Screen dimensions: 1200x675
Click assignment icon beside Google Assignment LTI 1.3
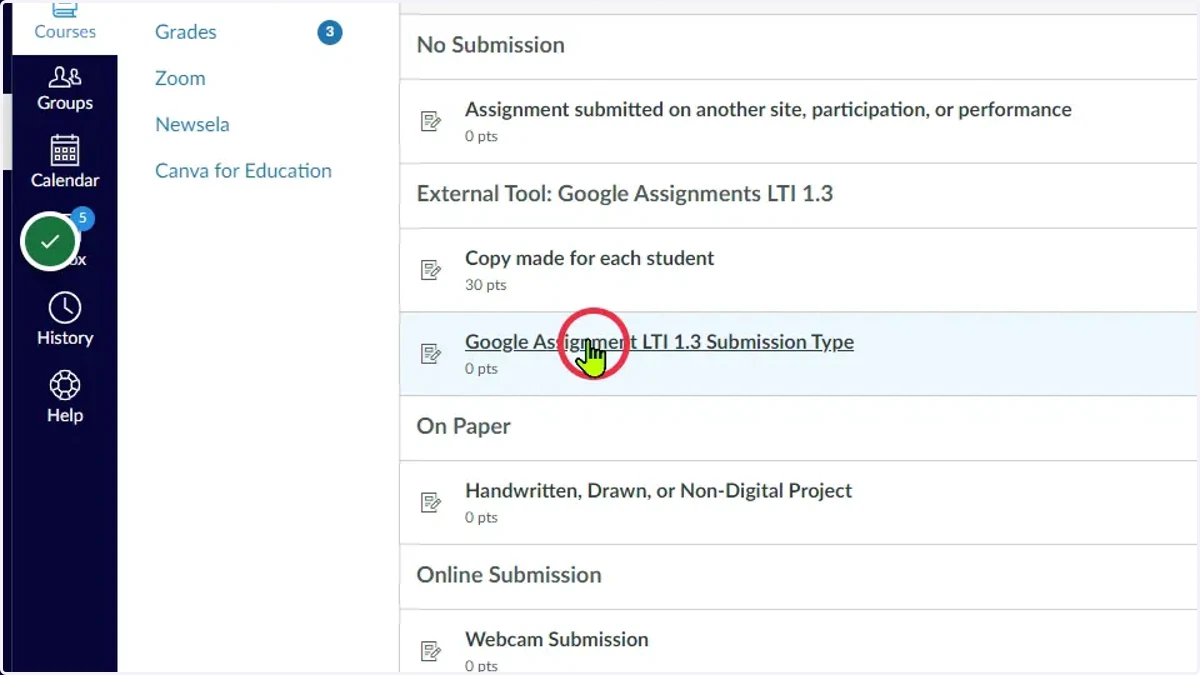click(x=431, y=354)
